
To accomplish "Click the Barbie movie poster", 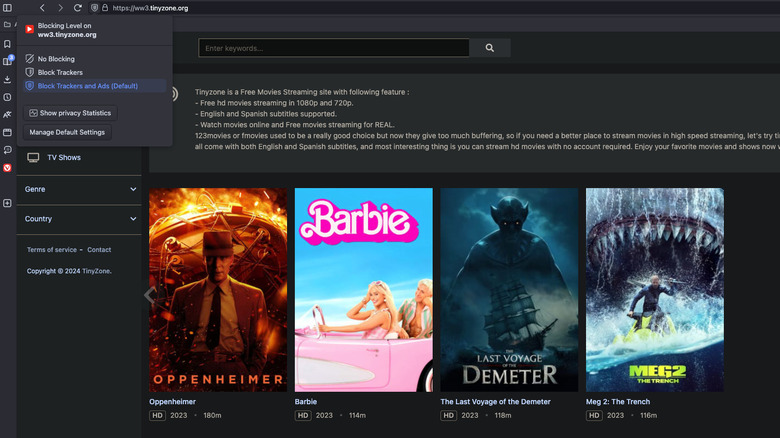I will pyautogui.click(x=363, y=289).
